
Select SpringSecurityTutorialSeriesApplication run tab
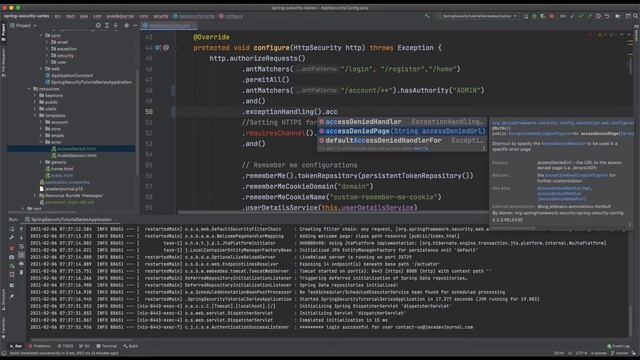(69, 220)
